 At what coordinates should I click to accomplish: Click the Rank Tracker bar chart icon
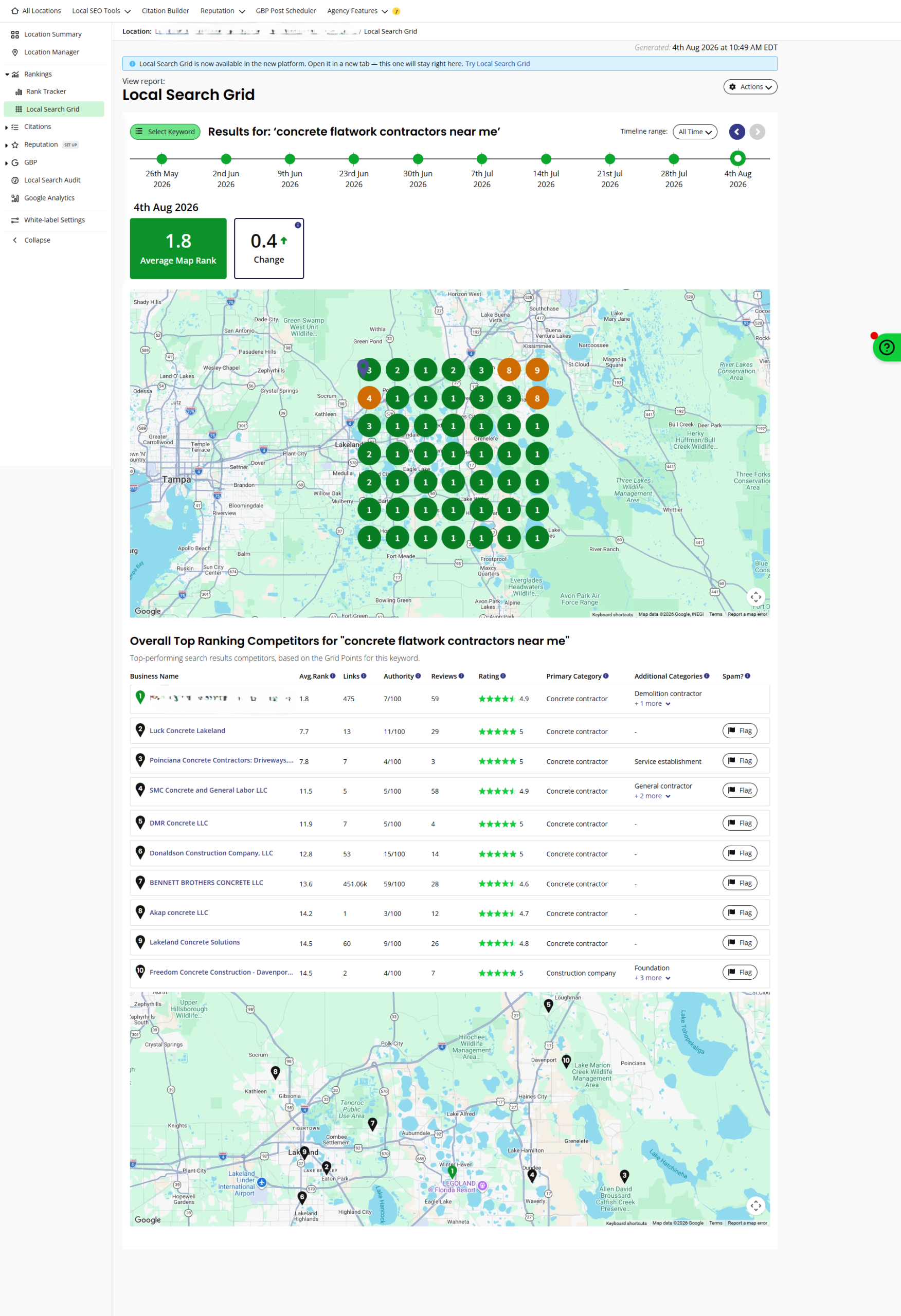pyautogui.click(x=19, y=92)
